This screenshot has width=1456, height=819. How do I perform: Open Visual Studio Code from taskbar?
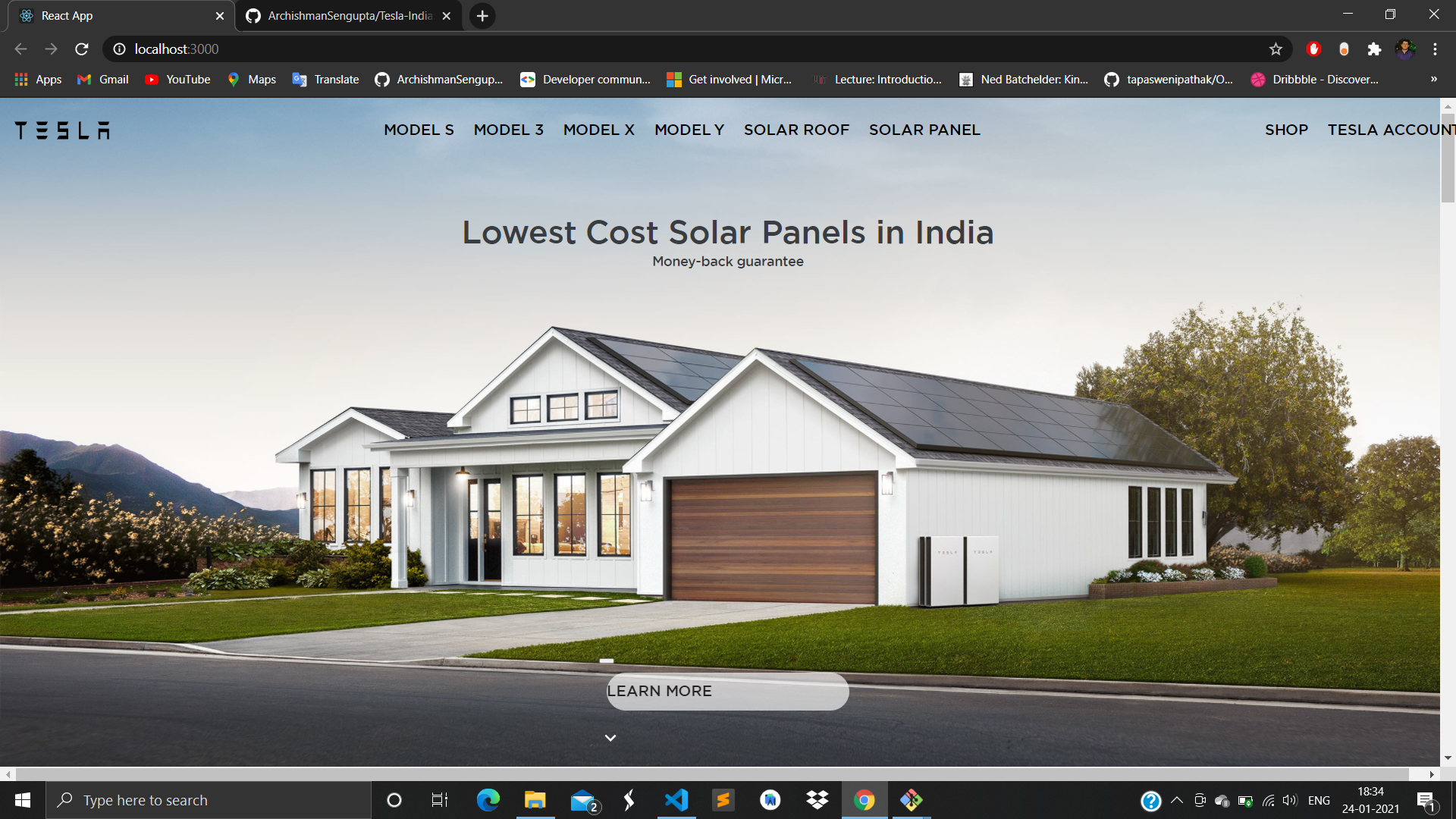[676, 800]
